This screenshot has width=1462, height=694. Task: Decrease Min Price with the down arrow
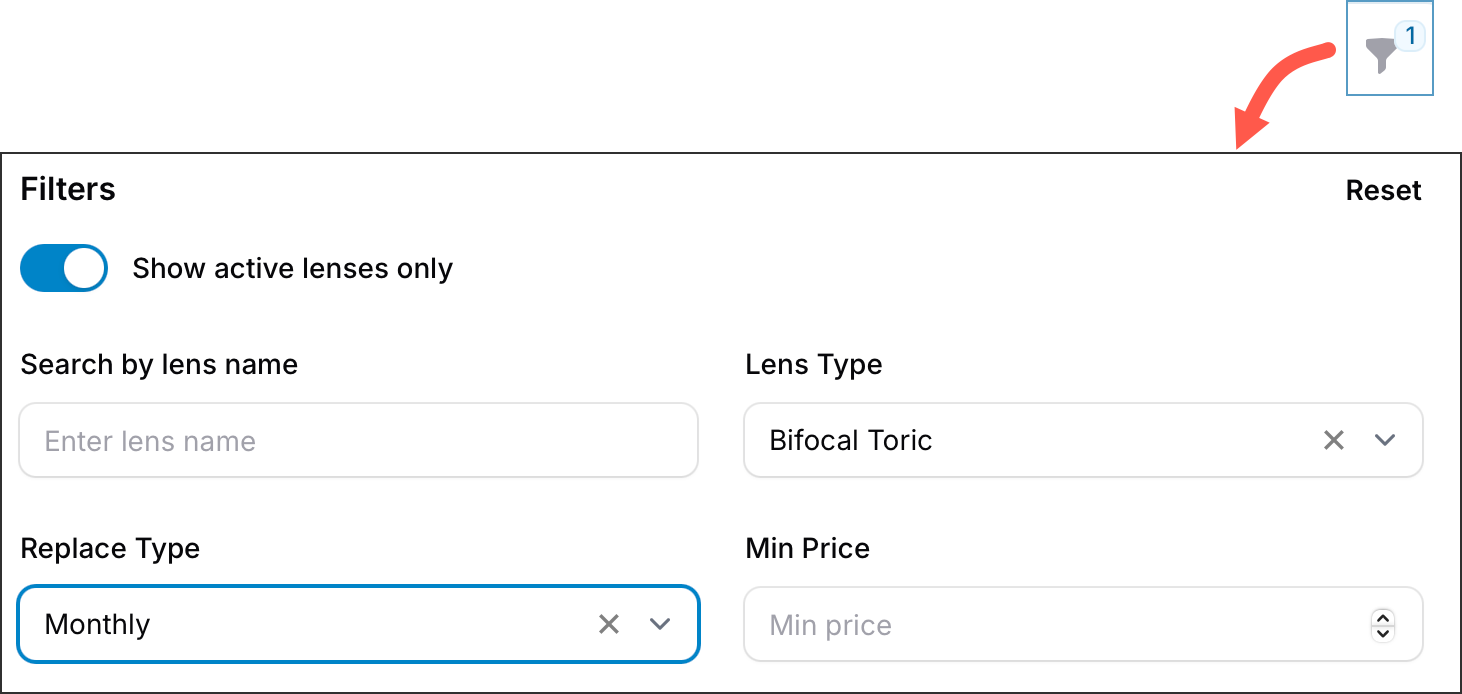click(1383, 633)
